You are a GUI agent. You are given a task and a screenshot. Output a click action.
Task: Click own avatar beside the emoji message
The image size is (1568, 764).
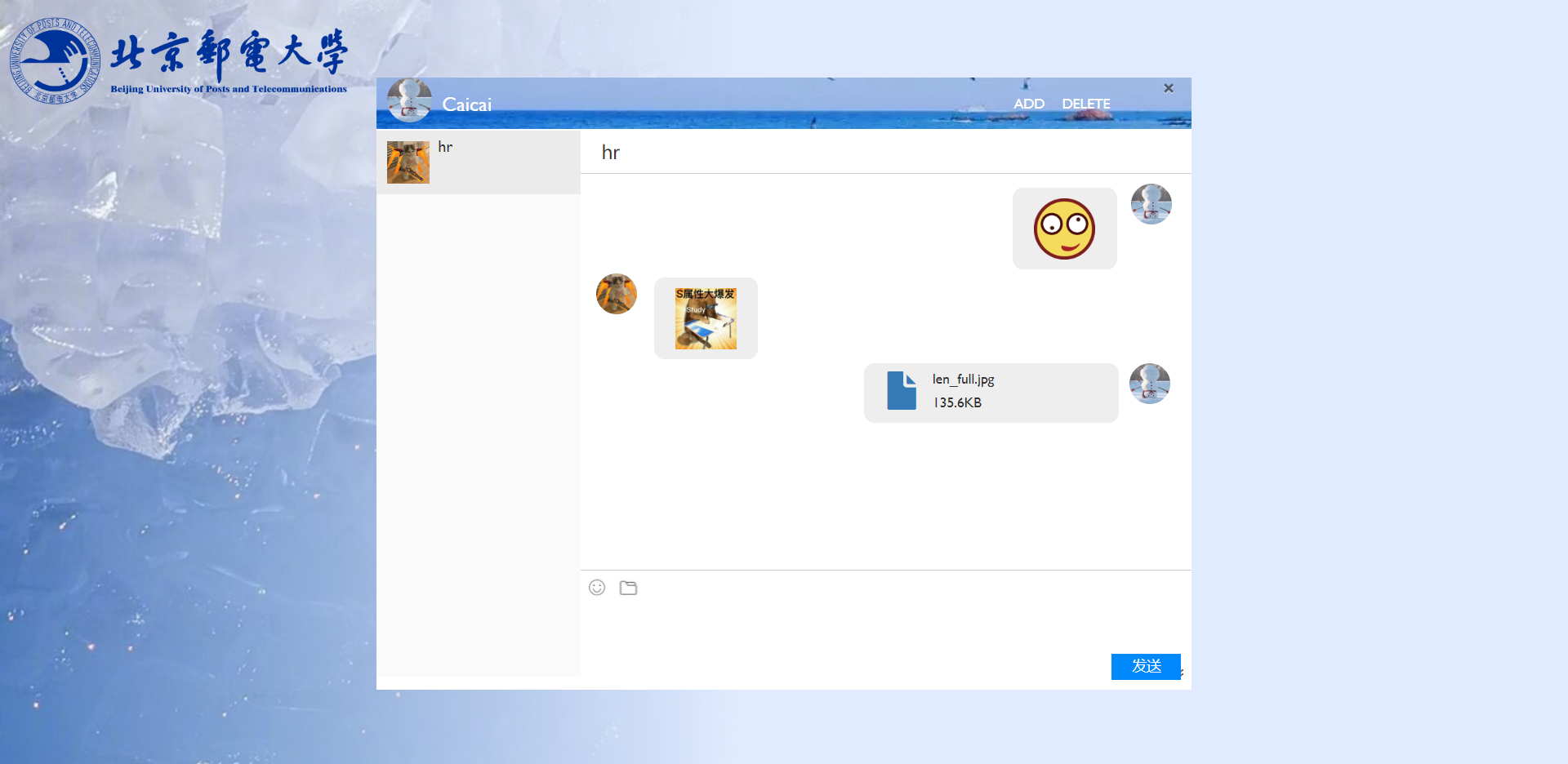click(x=1151, y=204)
